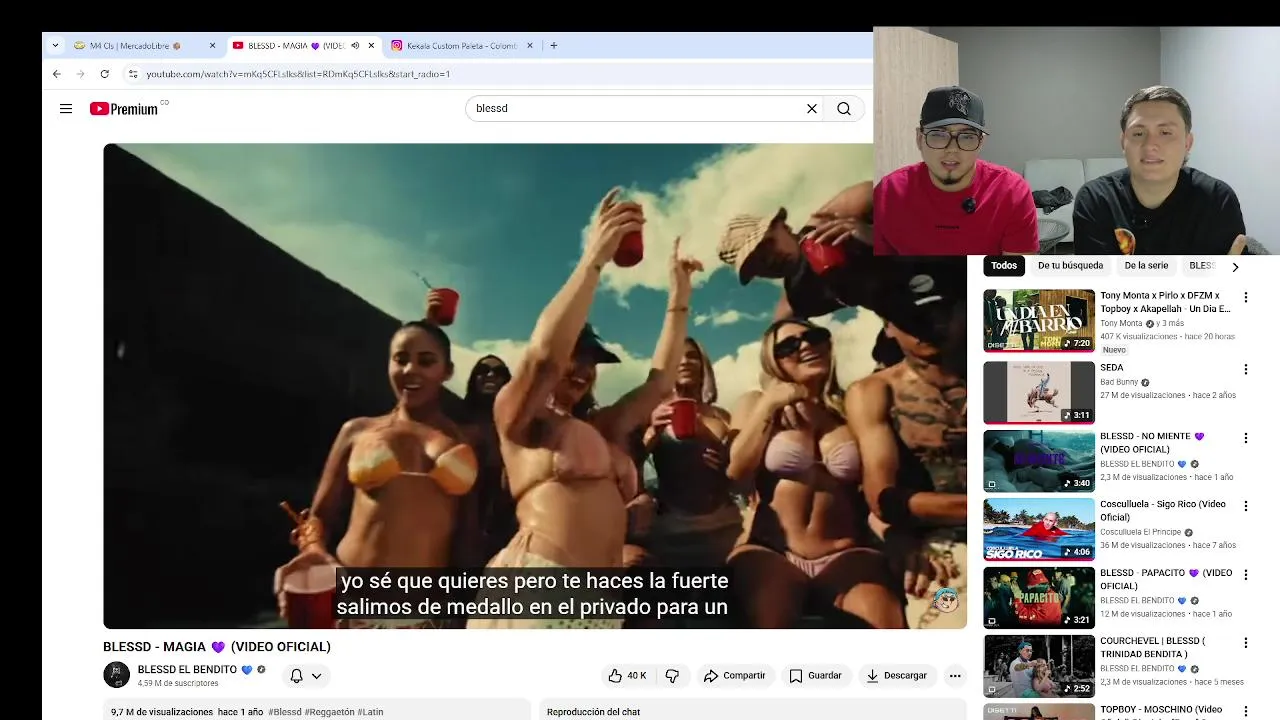The height and width of the screenshot is (720, 1280).
Task: Go back with browser back arrow
Action: (57, 74)
